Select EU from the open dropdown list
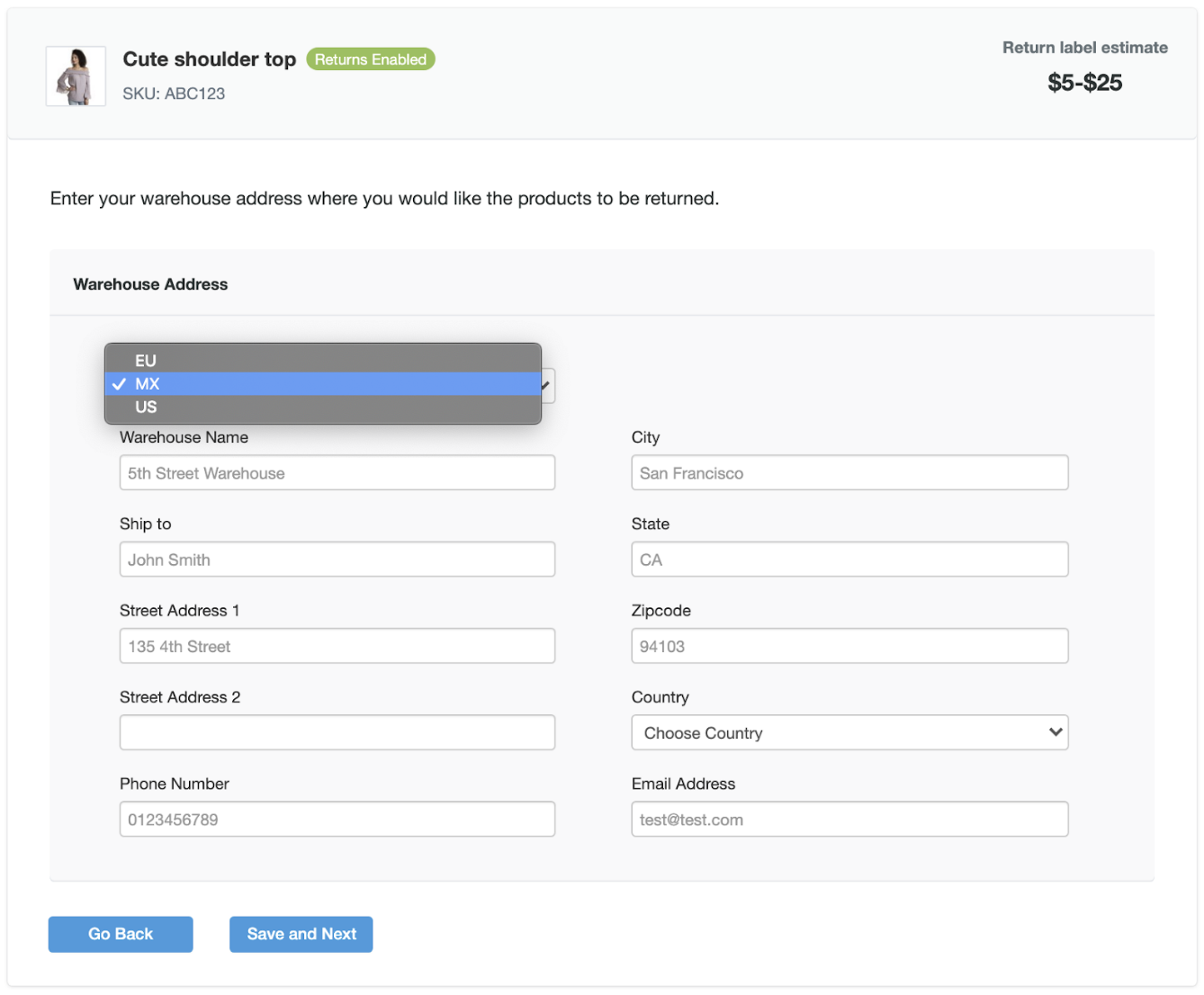This screenshot has width=1204, height=995. [146, 360]
